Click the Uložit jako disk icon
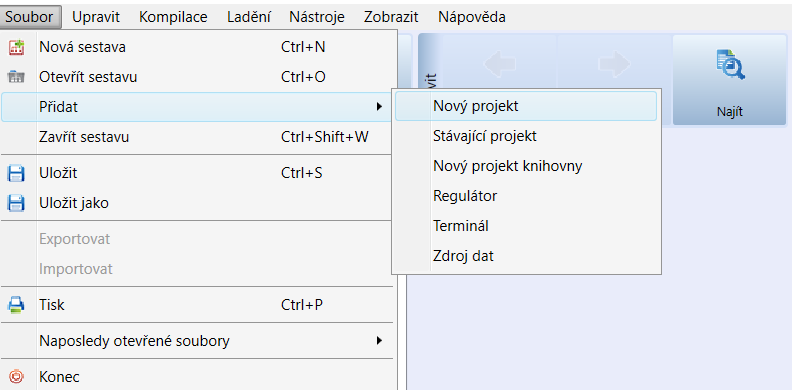The height and width of the screenshot is (390, 792). tap(16, 203)
